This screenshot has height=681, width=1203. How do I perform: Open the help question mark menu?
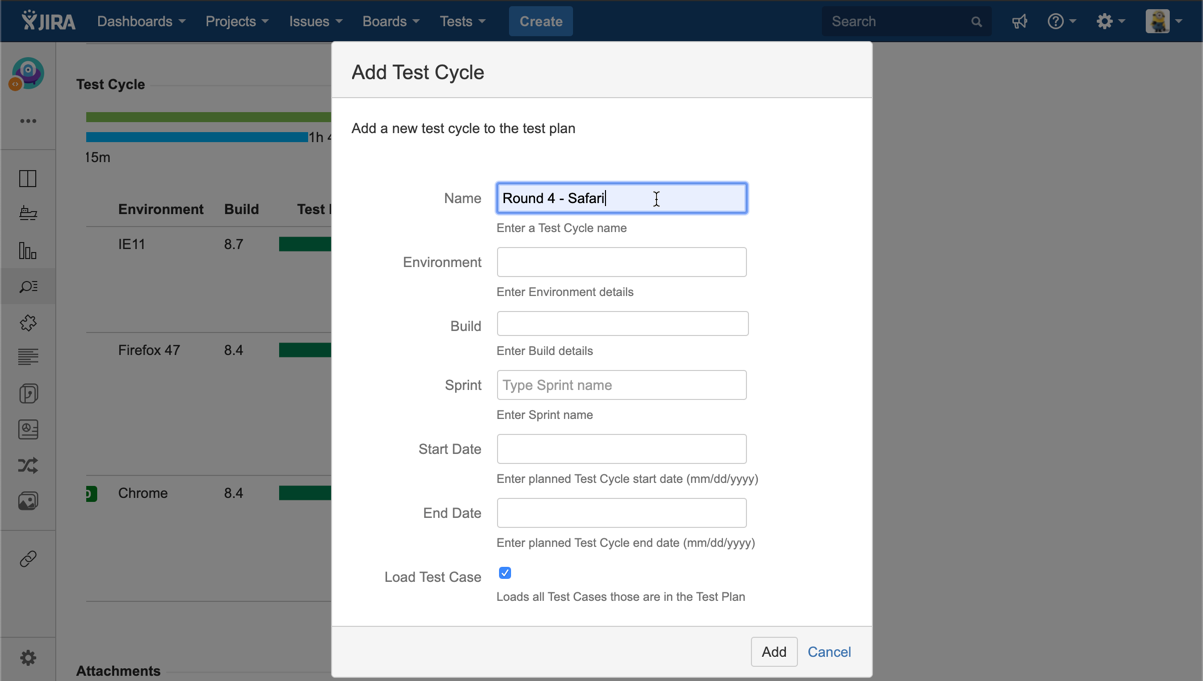coord(1060,21)
